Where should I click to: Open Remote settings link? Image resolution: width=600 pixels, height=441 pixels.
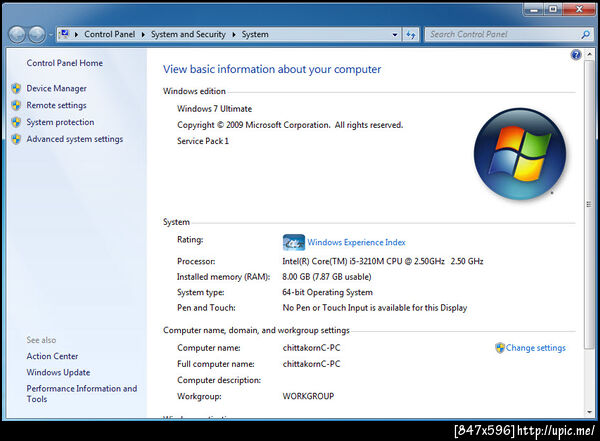[x=56, y=105]
